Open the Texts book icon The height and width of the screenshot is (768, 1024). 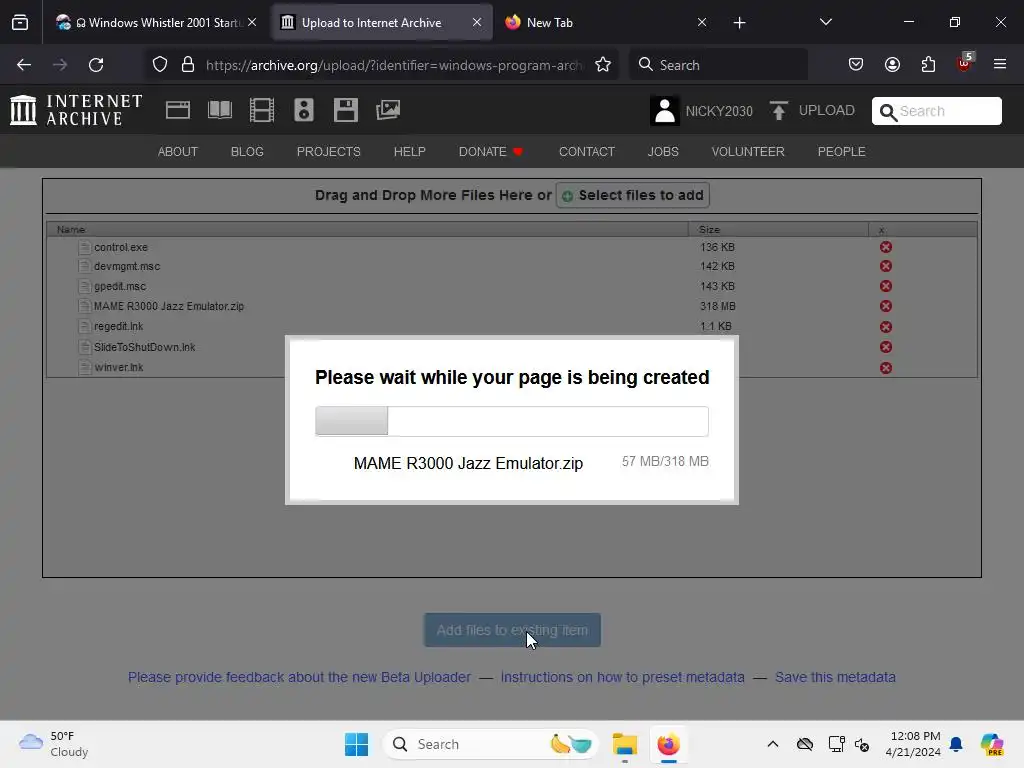tap(219, 110)
